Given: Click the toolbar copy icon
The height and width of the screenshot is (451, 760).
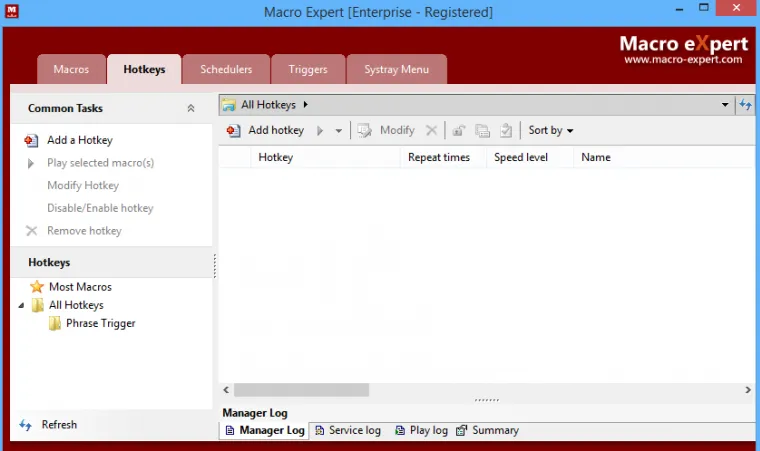Looking at the screenshot, I should pyautogui.click(x=482, y=130).
